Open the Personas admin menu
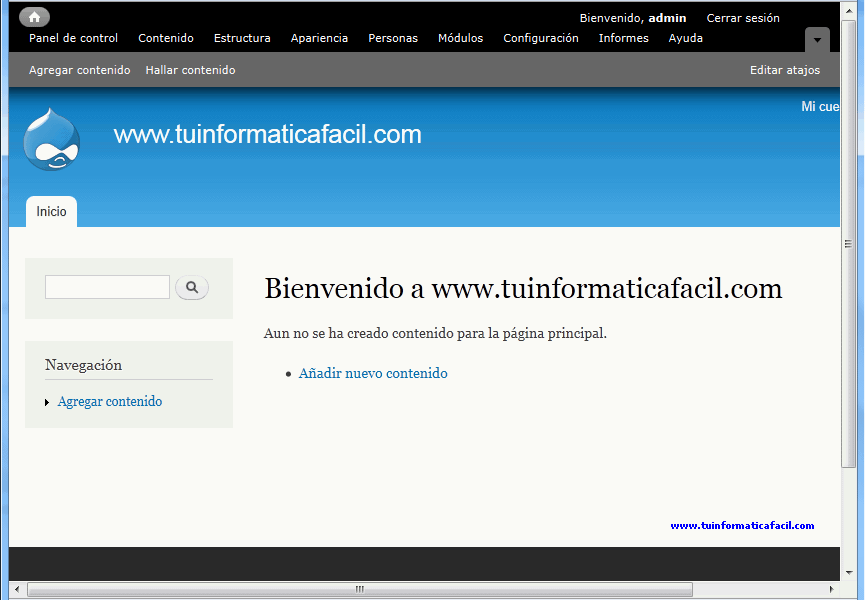 [393, 38]
